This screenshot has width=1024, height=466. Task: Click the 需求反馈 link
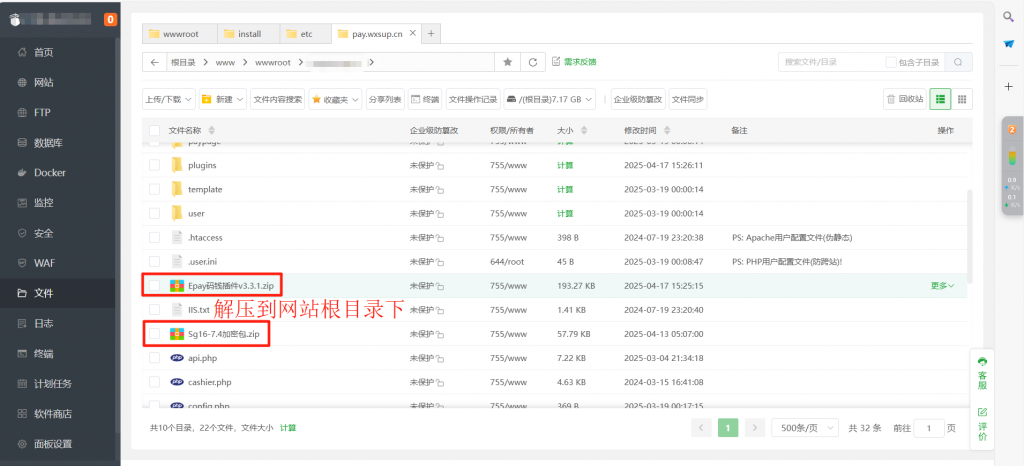574,62
